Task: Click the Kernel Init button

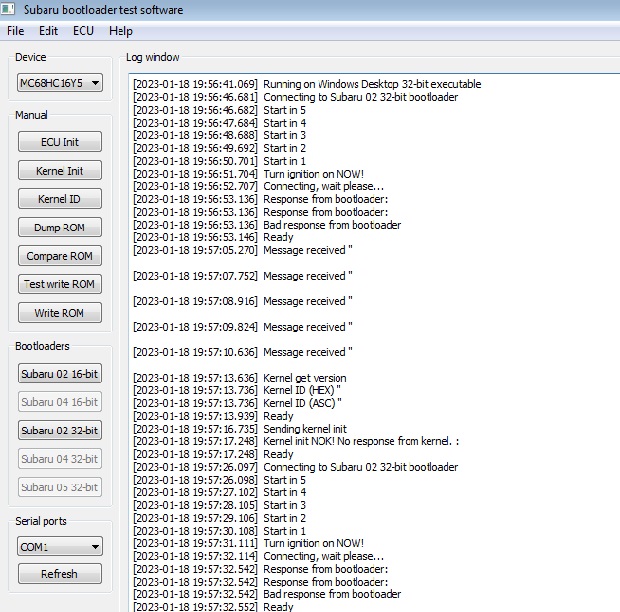Action: click(60, 171)
